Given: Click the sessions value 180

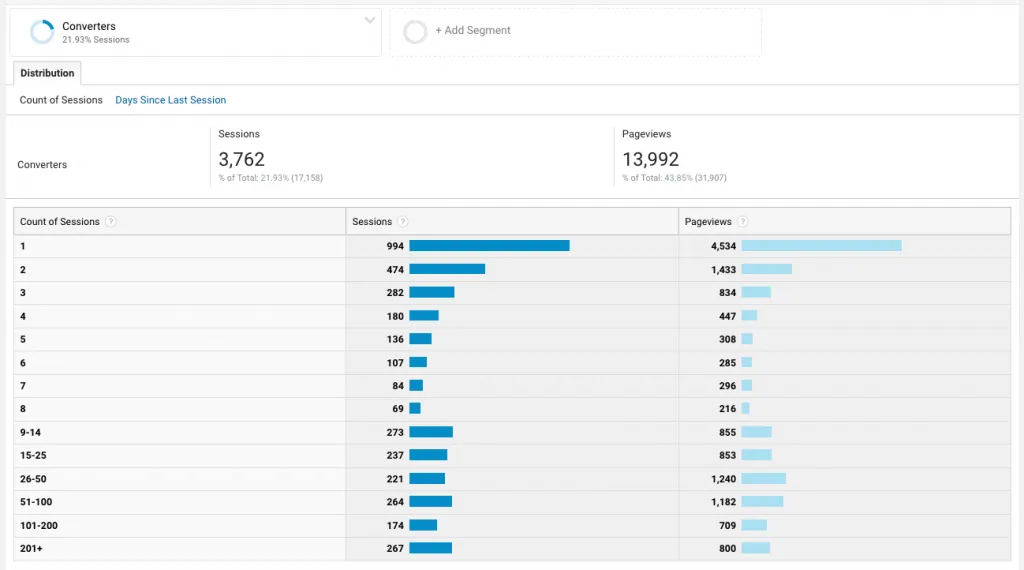Looking at the screenshot, I should point(395,316).
